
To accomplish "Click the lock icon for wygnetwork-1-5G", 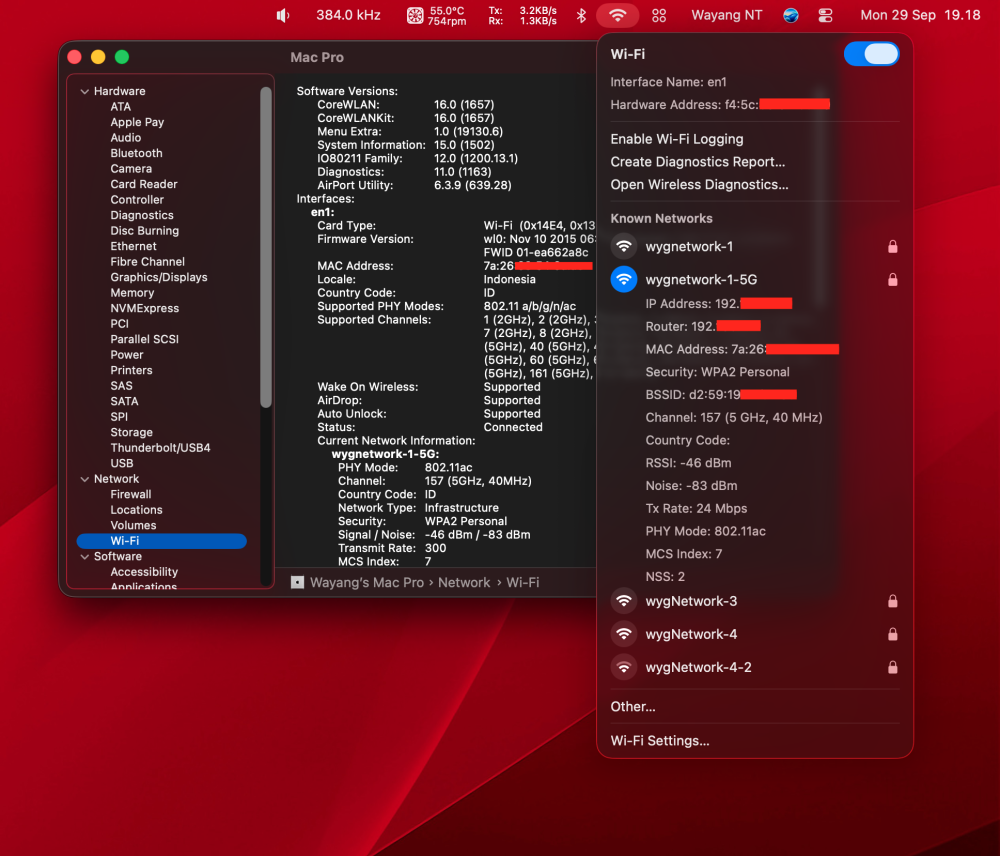I will (x=893, y=279).
